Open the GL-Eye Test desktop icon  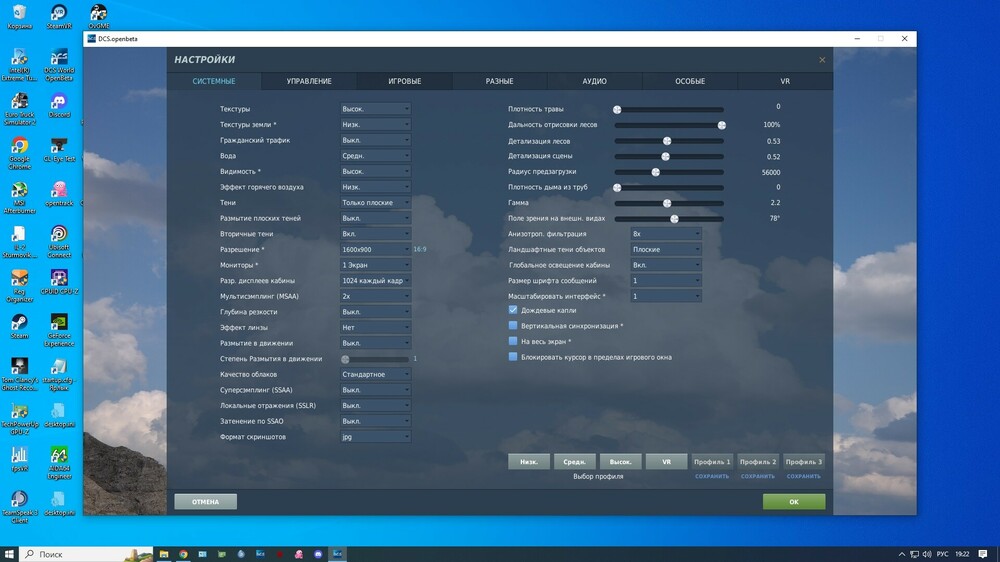tap(59, 150)
